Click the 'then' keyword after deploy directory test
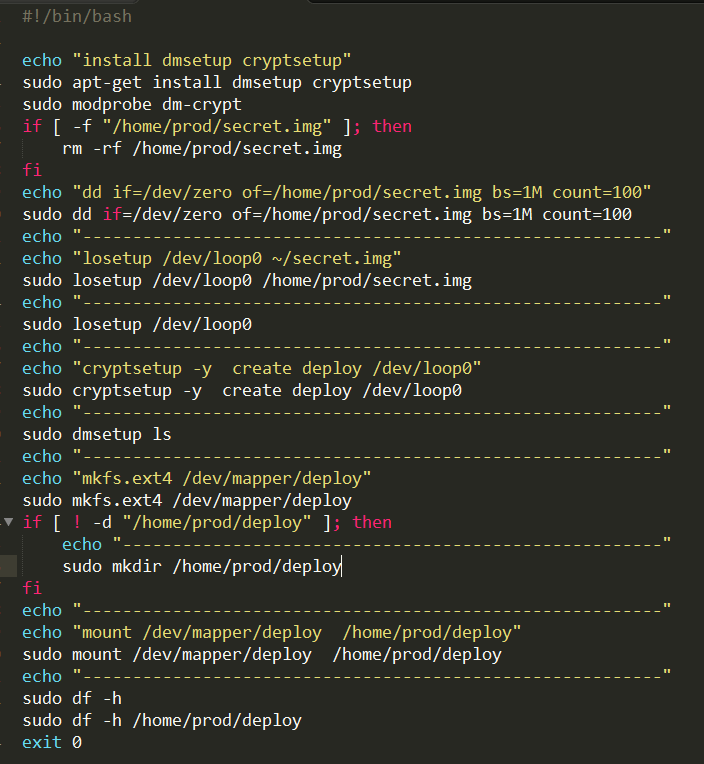Viewport: 704px width, 764px height. 372,522
